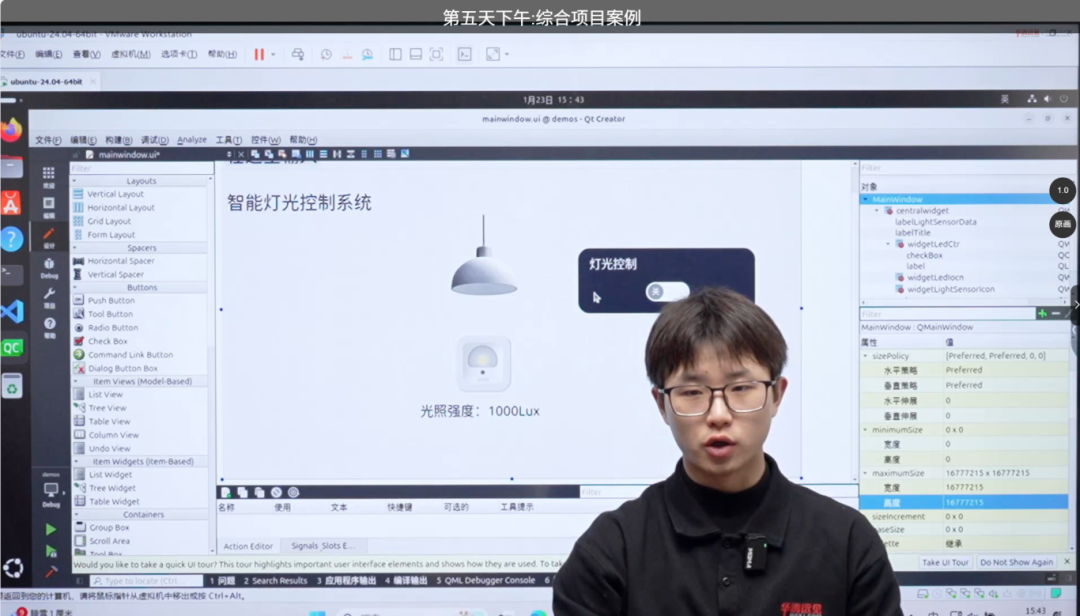Select the Radio Button widget in Buttons
The width and height of the screenshot is (1080, 616).
pyautogui.click(x=112, y=328)
